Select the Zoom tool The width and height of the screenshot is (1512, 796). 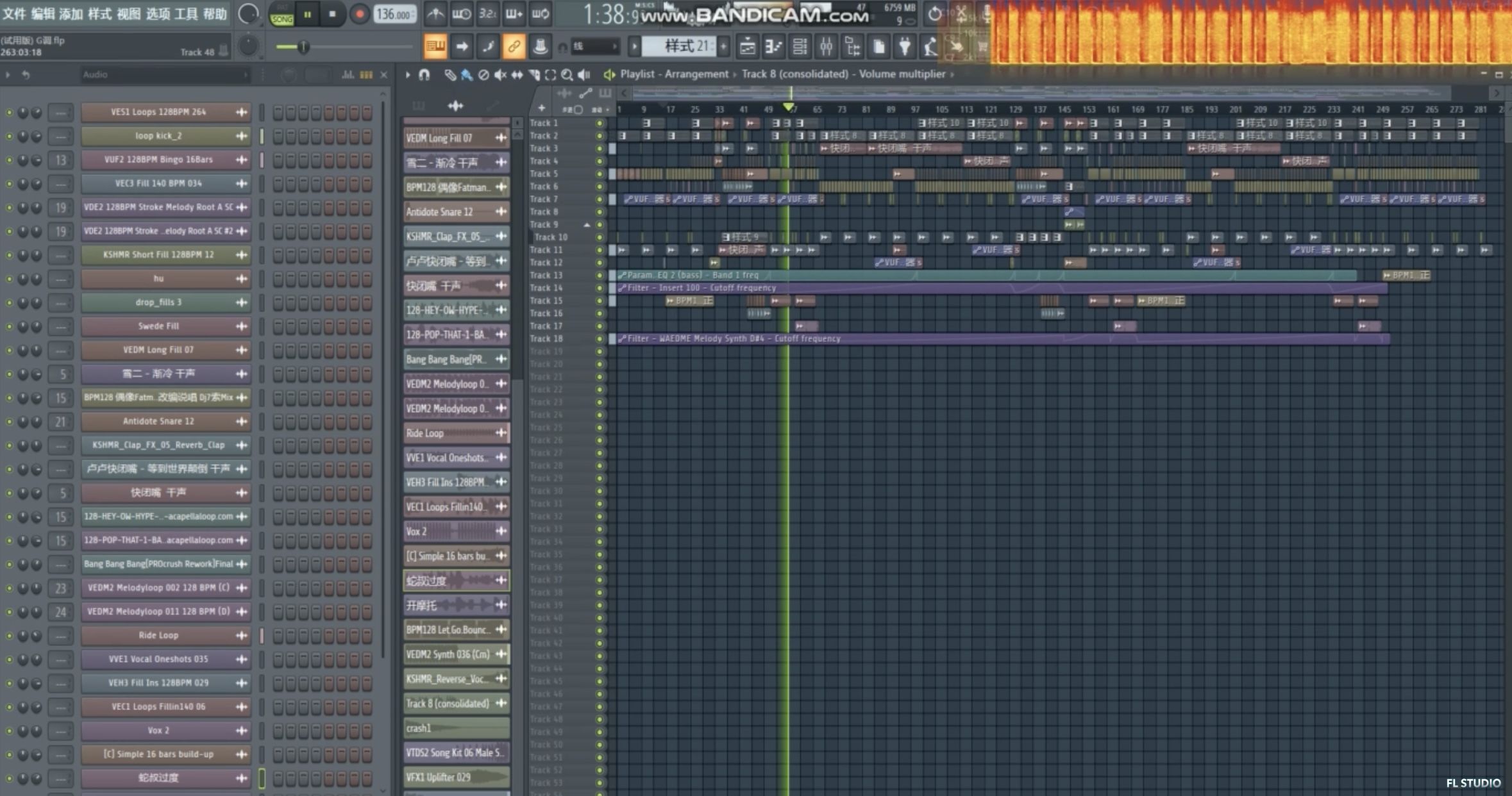(x=567, y=75)
